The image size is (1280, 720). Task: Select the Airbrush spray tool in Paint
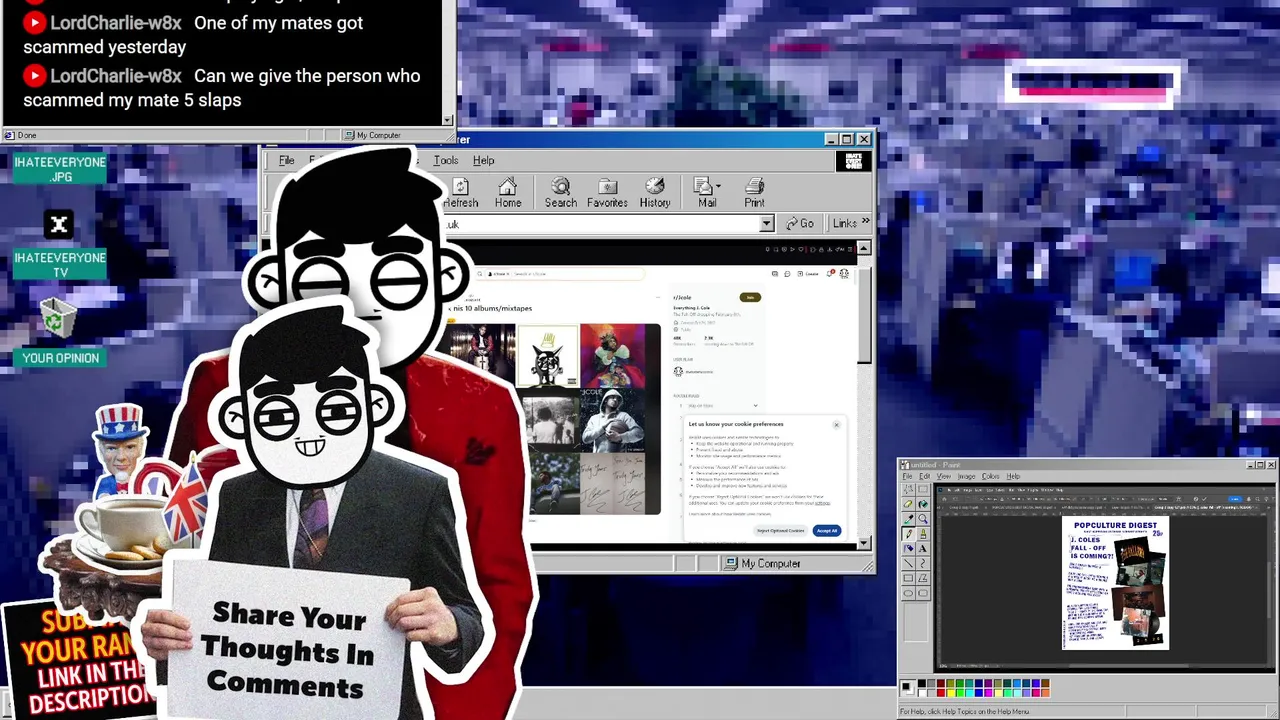[908, 549]
